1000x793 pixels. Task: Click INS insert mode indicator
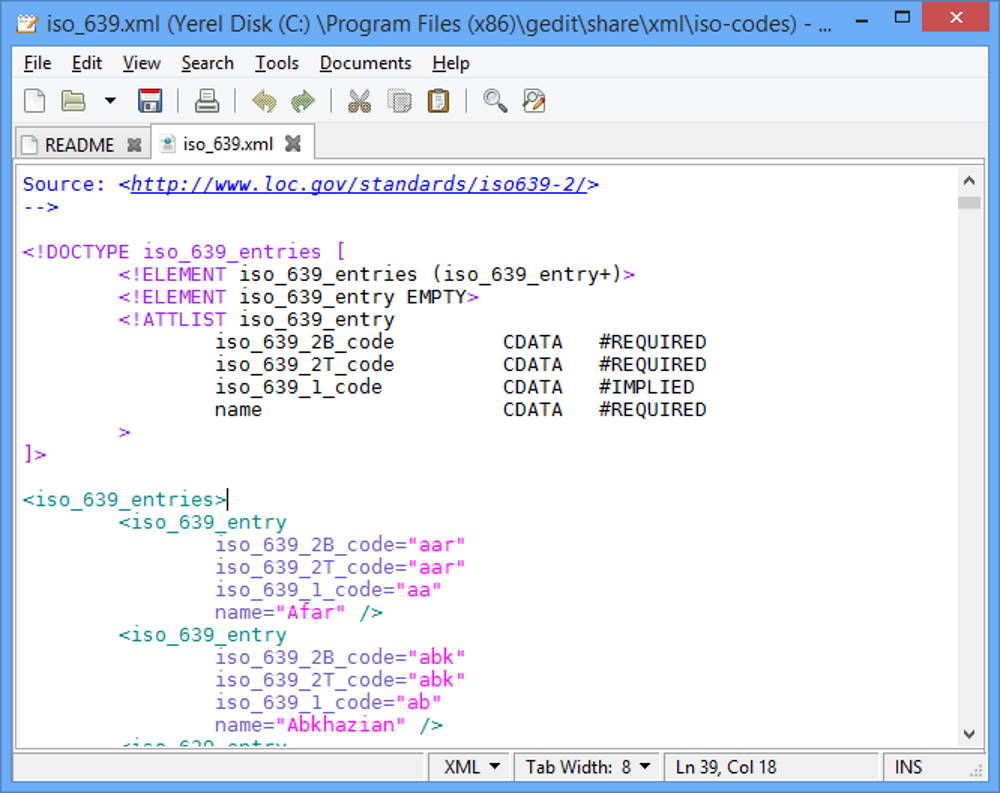coord(908,767)
